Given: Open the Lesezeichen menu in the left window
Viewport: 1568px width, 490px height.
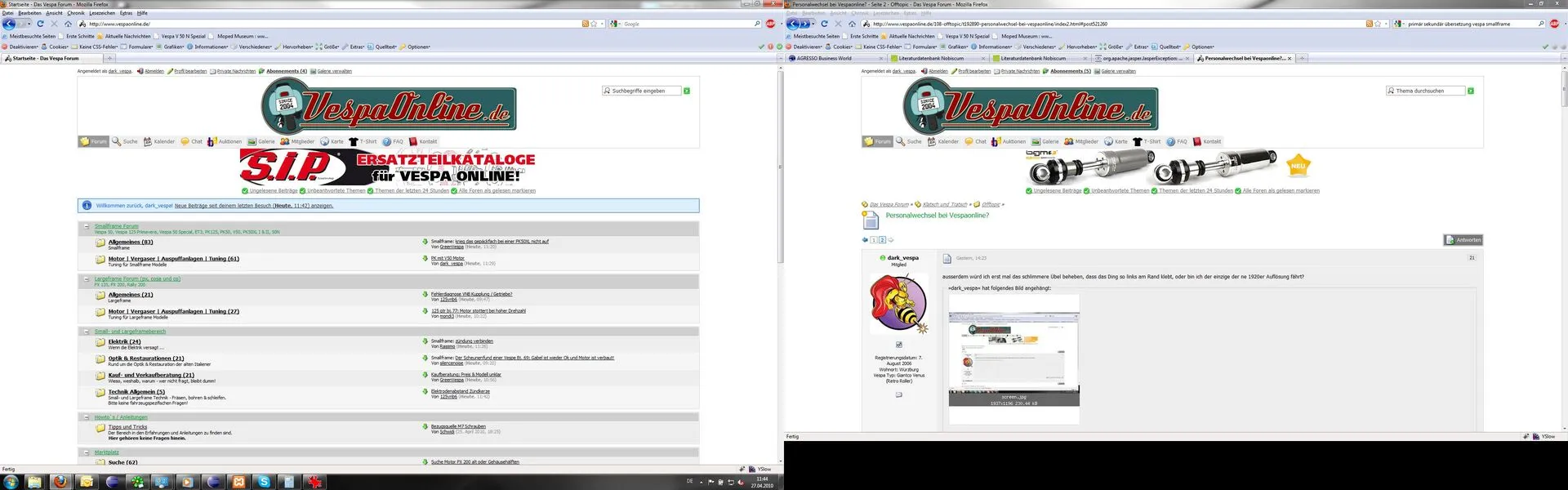Looking at the screenshot, I should [x=102, y=13].
